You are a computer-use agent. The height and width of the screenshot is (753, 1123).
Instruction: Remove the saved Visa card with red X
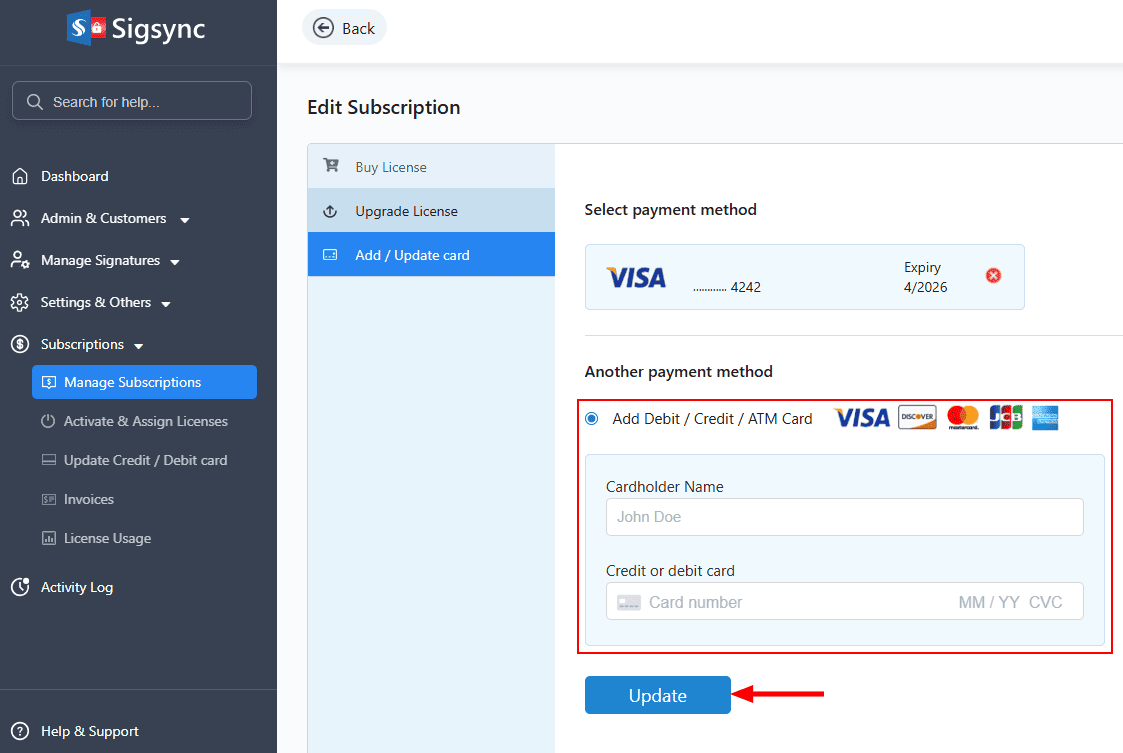[993, 276]
